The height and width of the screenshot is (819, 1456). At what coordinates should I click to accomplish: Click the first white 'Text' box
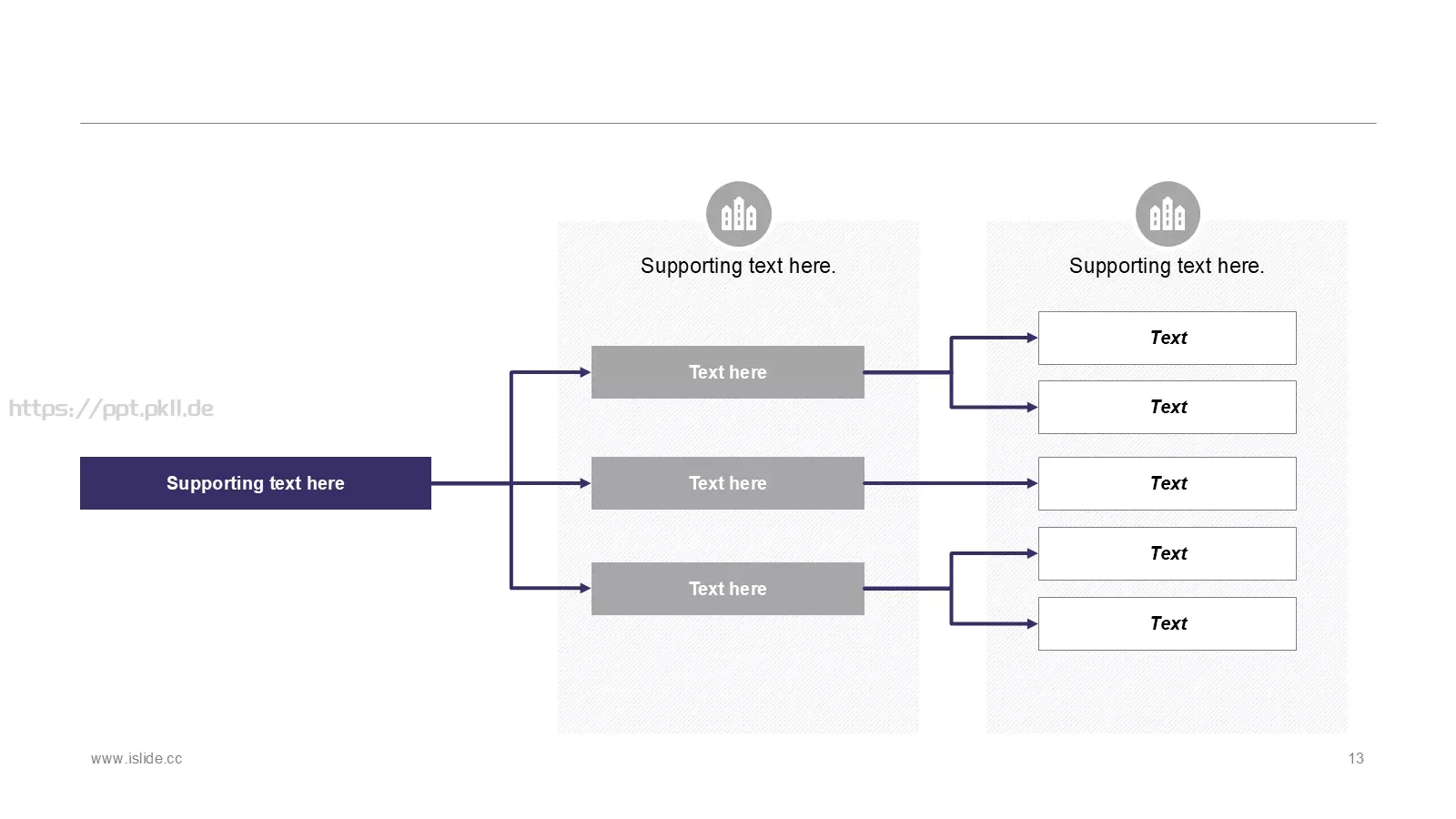[1168, 338]
